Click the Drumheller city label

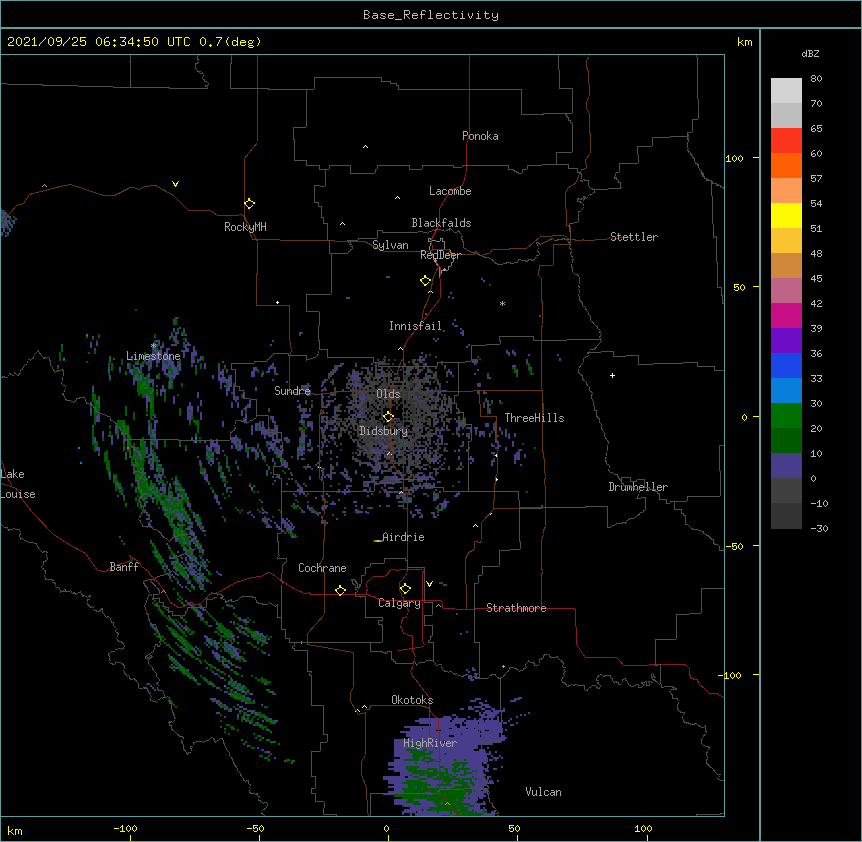point(638,487)
